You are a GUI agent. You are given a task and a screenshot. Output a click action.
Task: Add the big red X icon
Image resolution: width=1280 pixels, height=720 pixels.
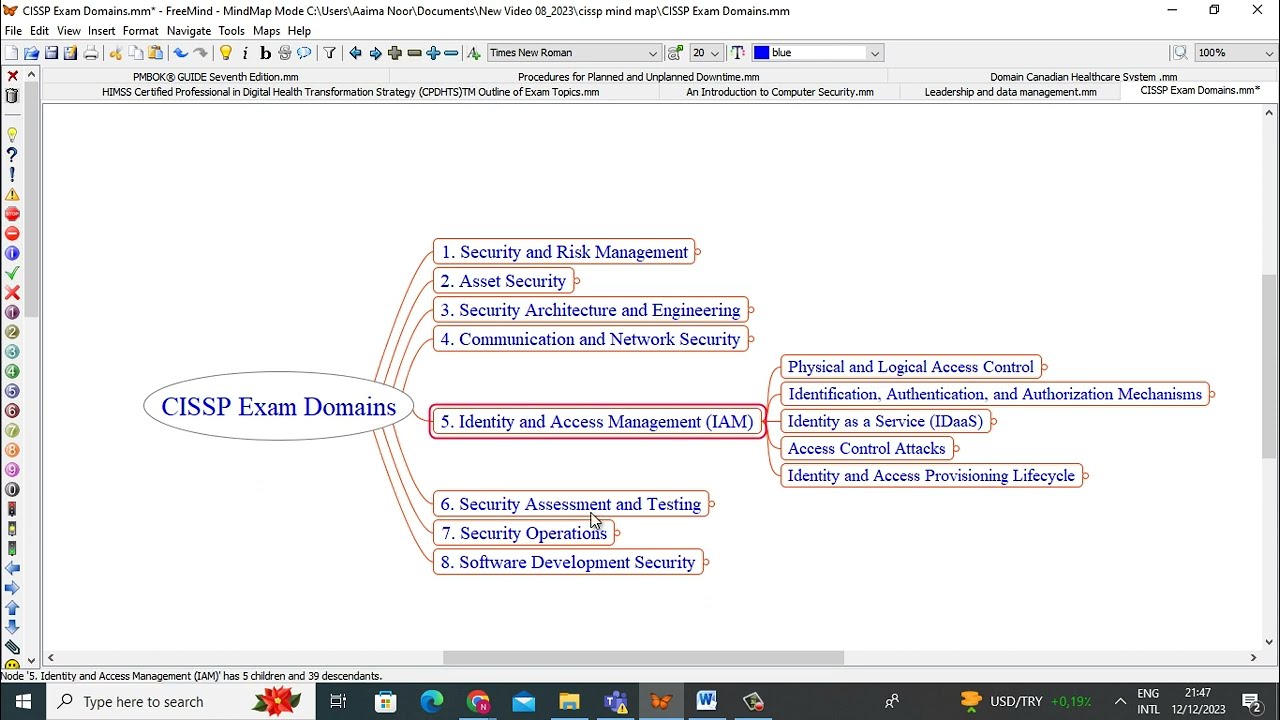(x=12, y=293)
